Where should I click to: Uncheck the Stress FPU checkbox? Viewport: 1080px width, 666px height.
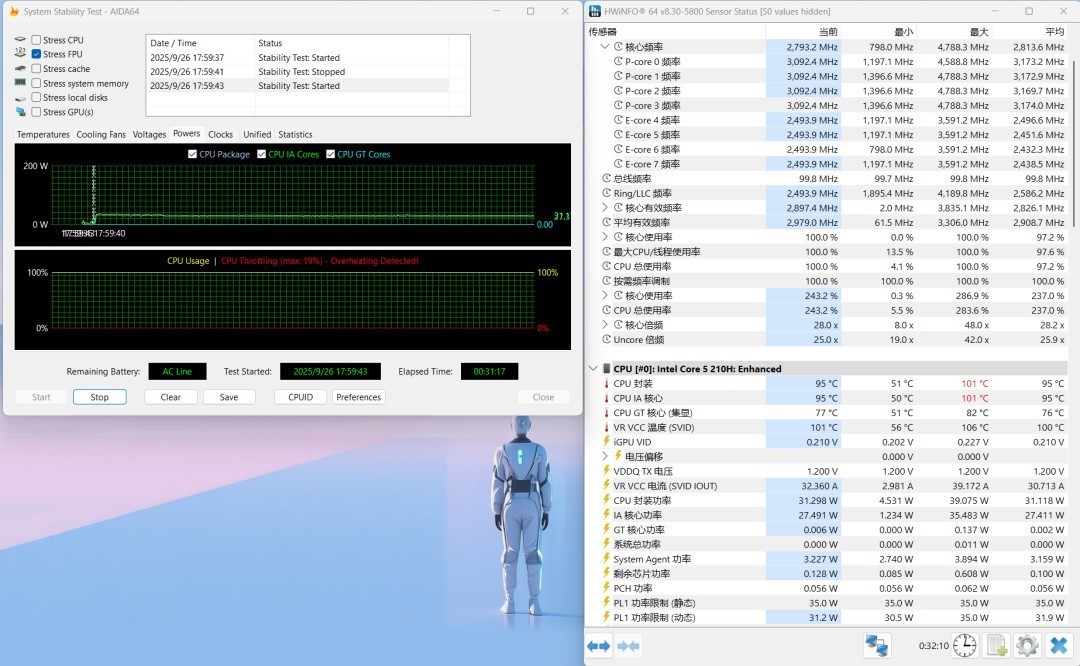click(37, 54)
